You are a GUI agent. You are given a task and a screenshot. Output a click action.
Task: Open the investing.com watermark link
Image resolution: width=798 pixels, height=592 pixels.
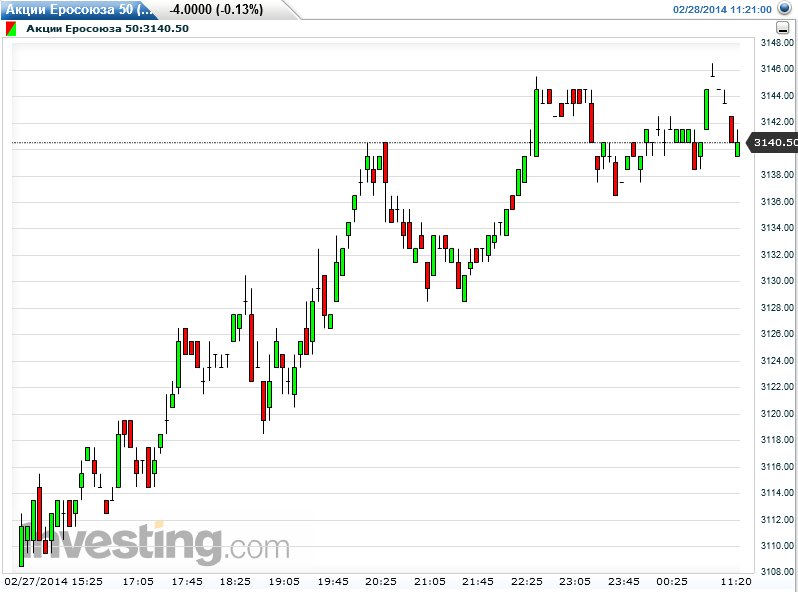click(150, 544)
